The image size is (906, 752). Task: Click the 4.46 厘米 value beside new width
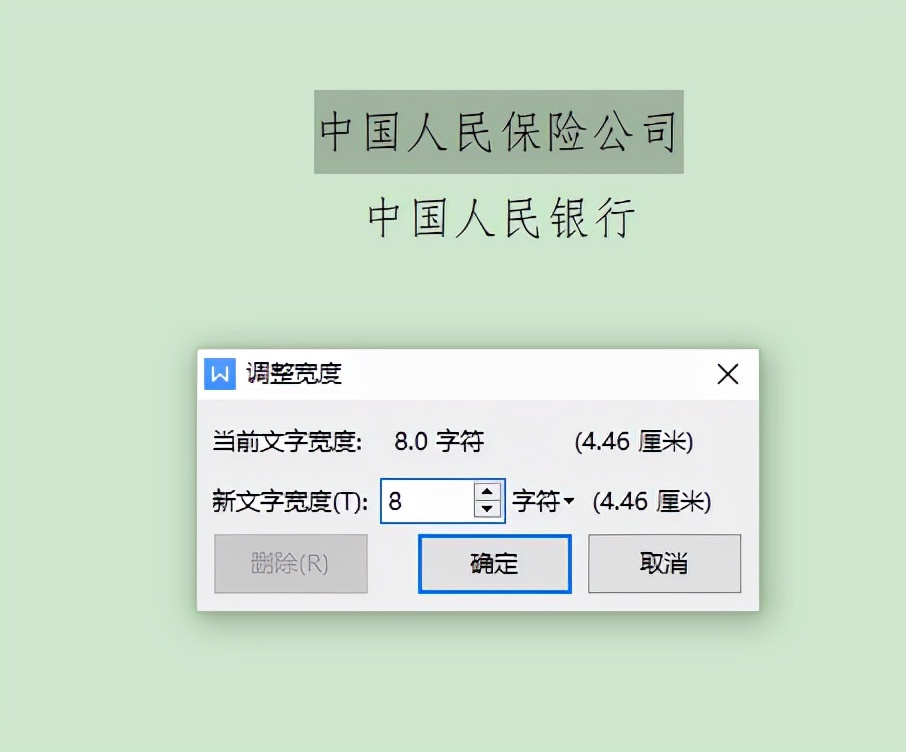tap(652, 502)
